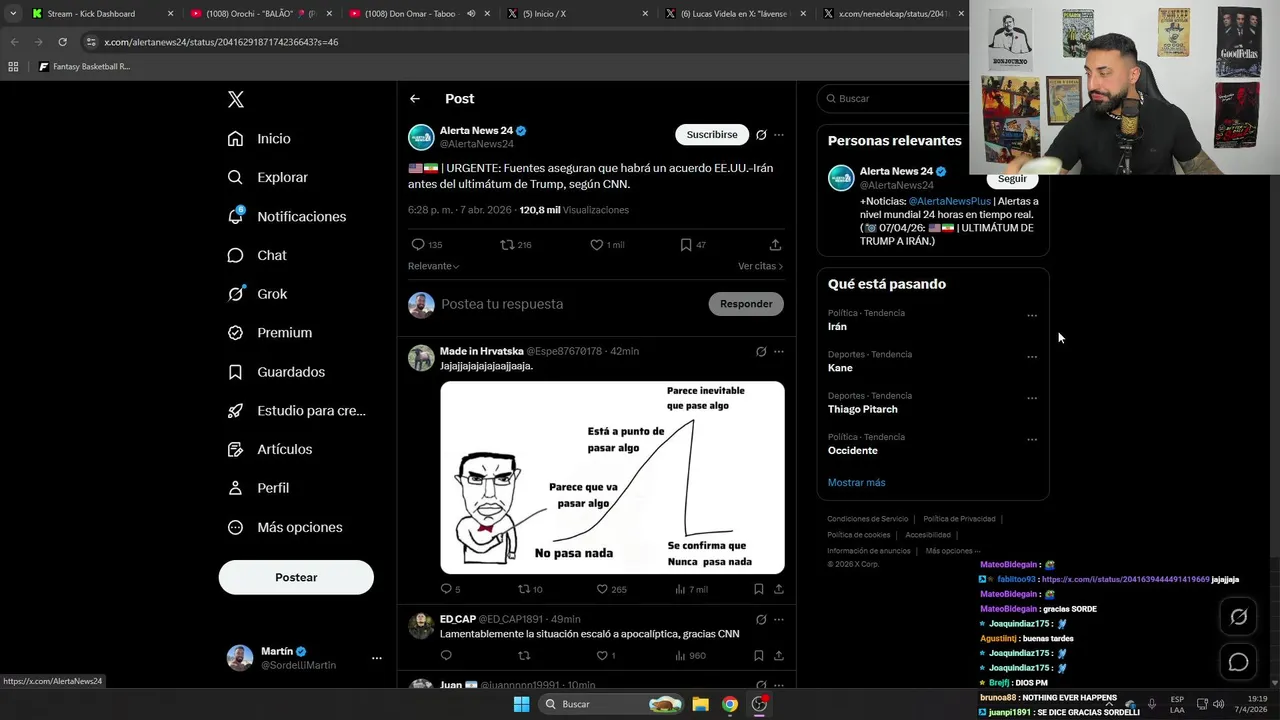Screen dimensions: 1280x720
Task: Open more options for Irán trend
Action: pyautogui.click(x=1032, y=316)
